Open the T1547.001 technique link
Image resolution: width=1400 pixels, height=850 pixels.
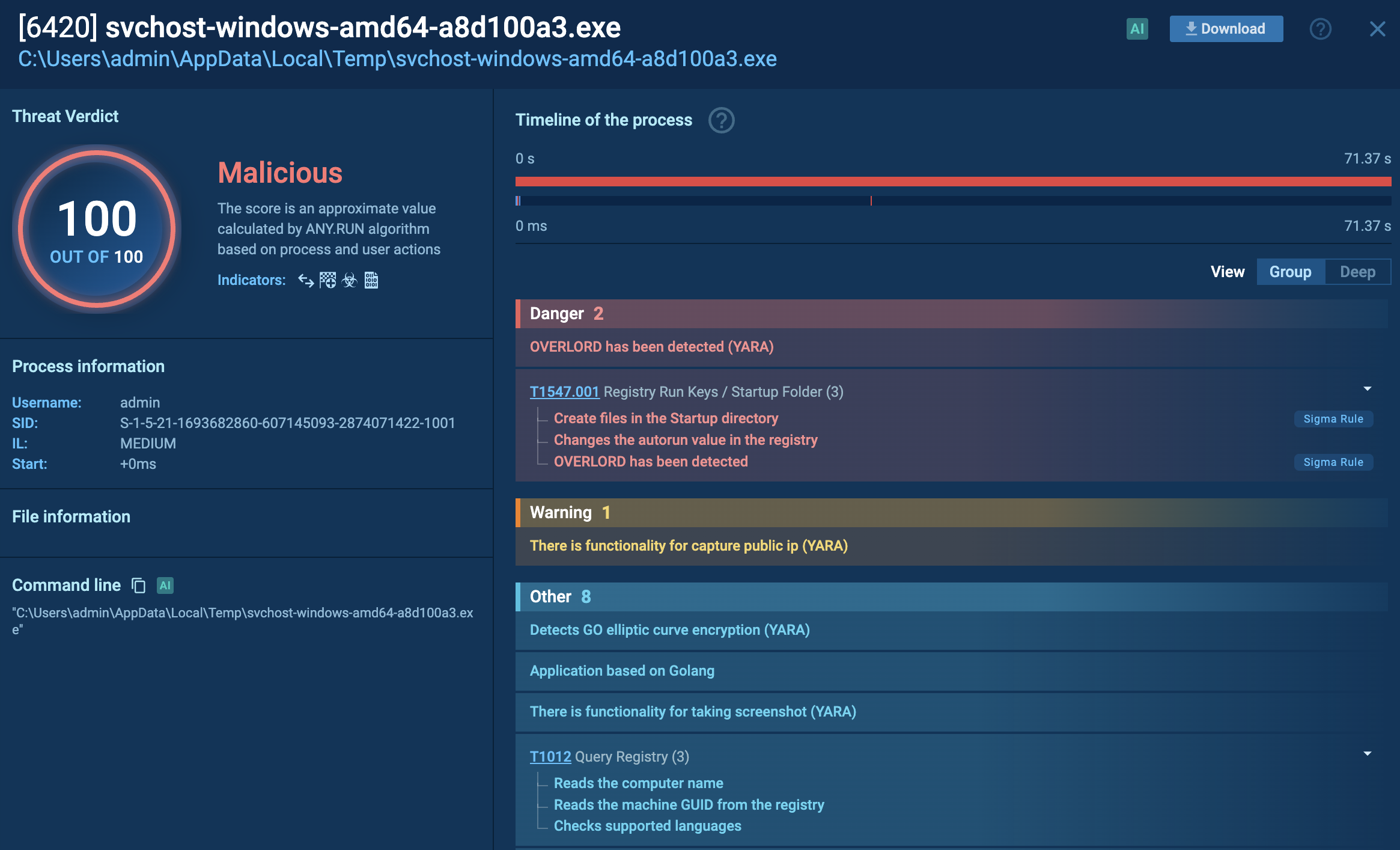[564, 392]
